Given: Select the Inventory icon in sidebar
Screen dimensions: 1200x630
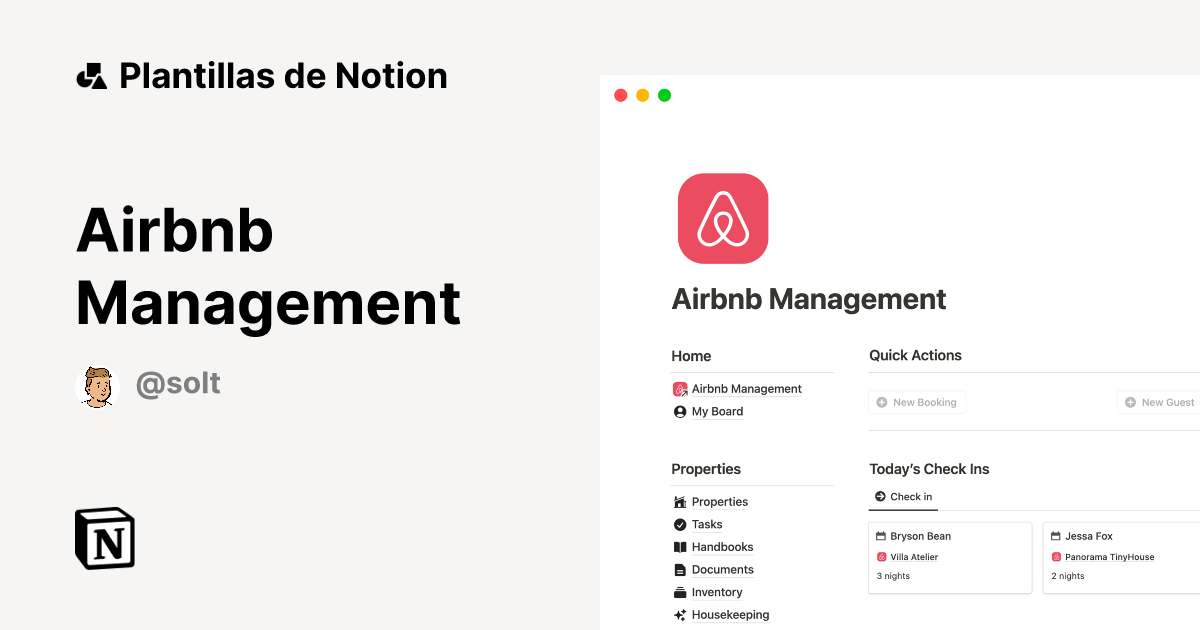Looking at the screenshot, I should pyautogui.click(x=680, y=592).
